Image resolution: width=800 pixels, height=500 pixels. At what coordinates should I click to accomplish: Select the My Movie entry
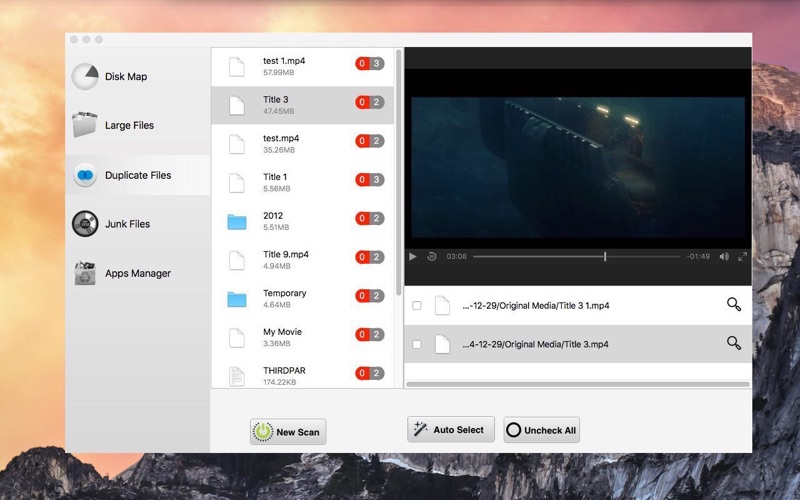303,338
